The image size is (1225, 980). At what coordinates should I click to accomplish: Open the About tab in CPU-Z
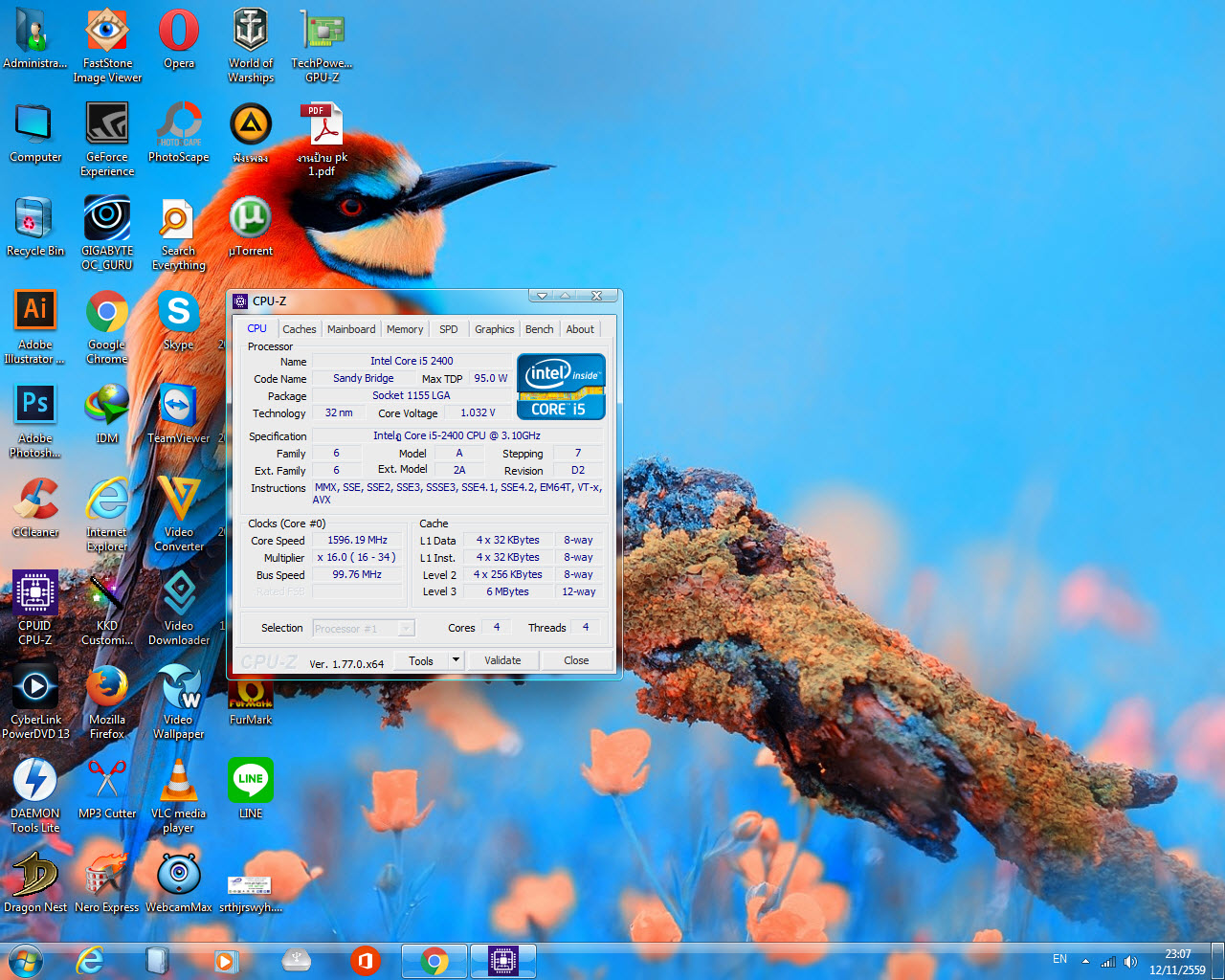point(580,329)
